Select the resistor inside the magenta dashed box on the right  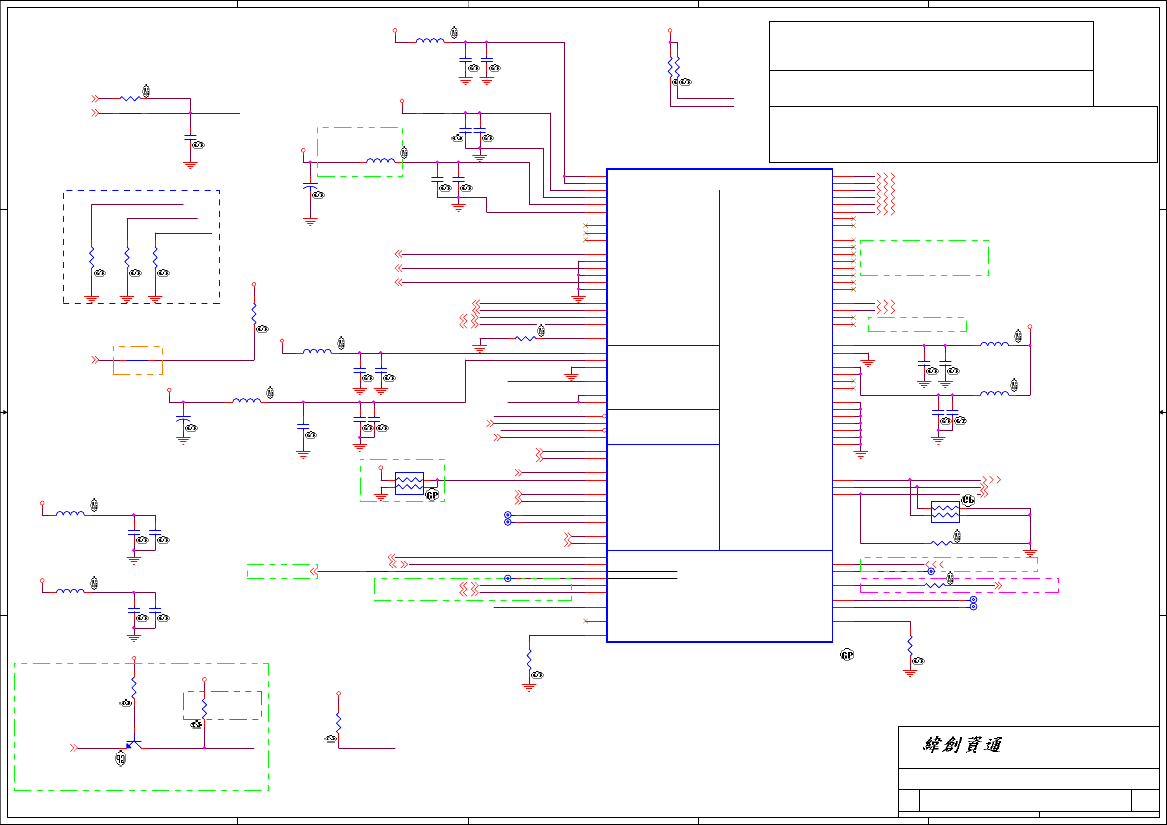(935, 586)
